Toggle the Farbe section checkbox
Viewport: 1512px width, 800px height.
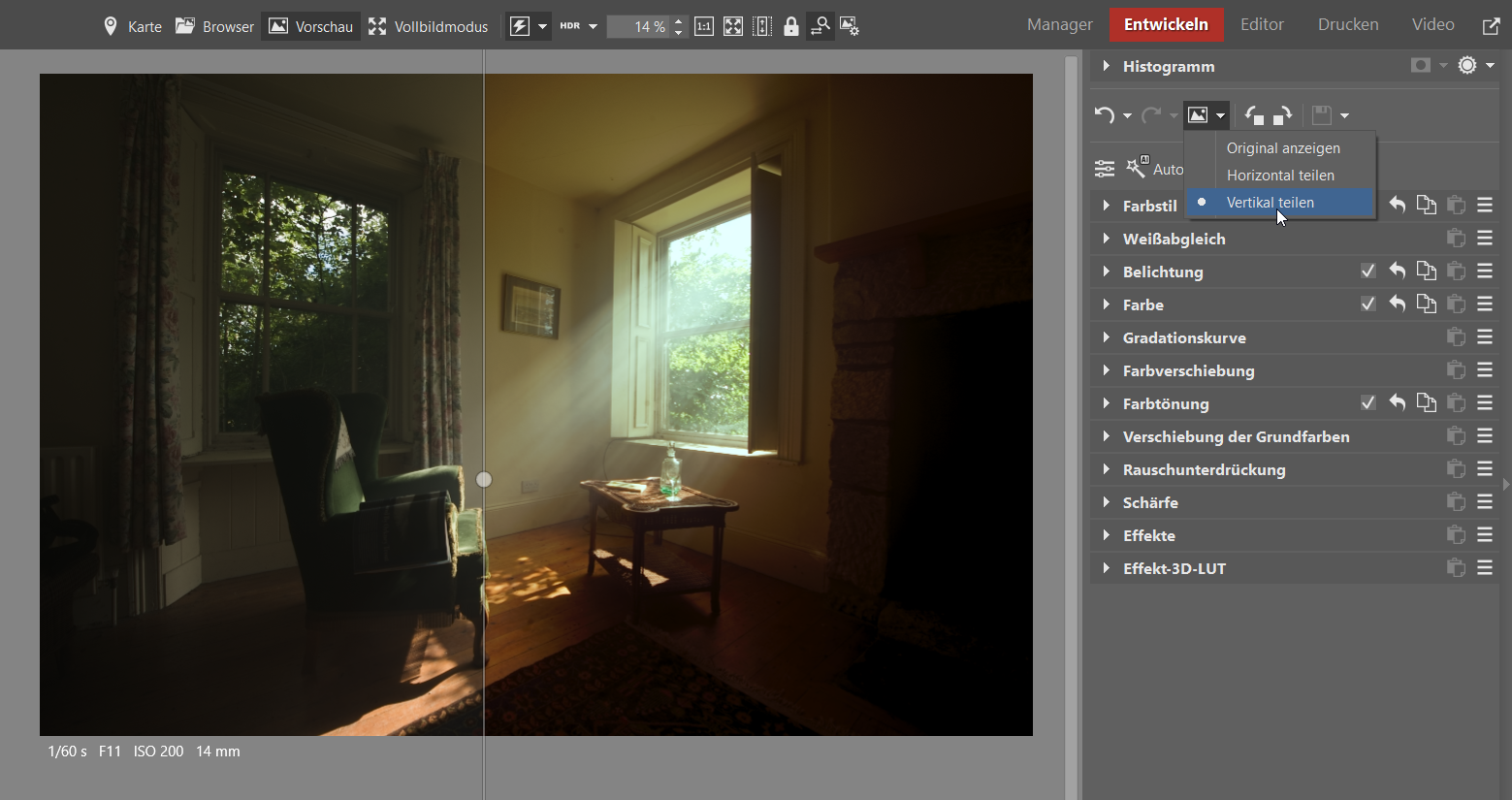pos(1368,304)
